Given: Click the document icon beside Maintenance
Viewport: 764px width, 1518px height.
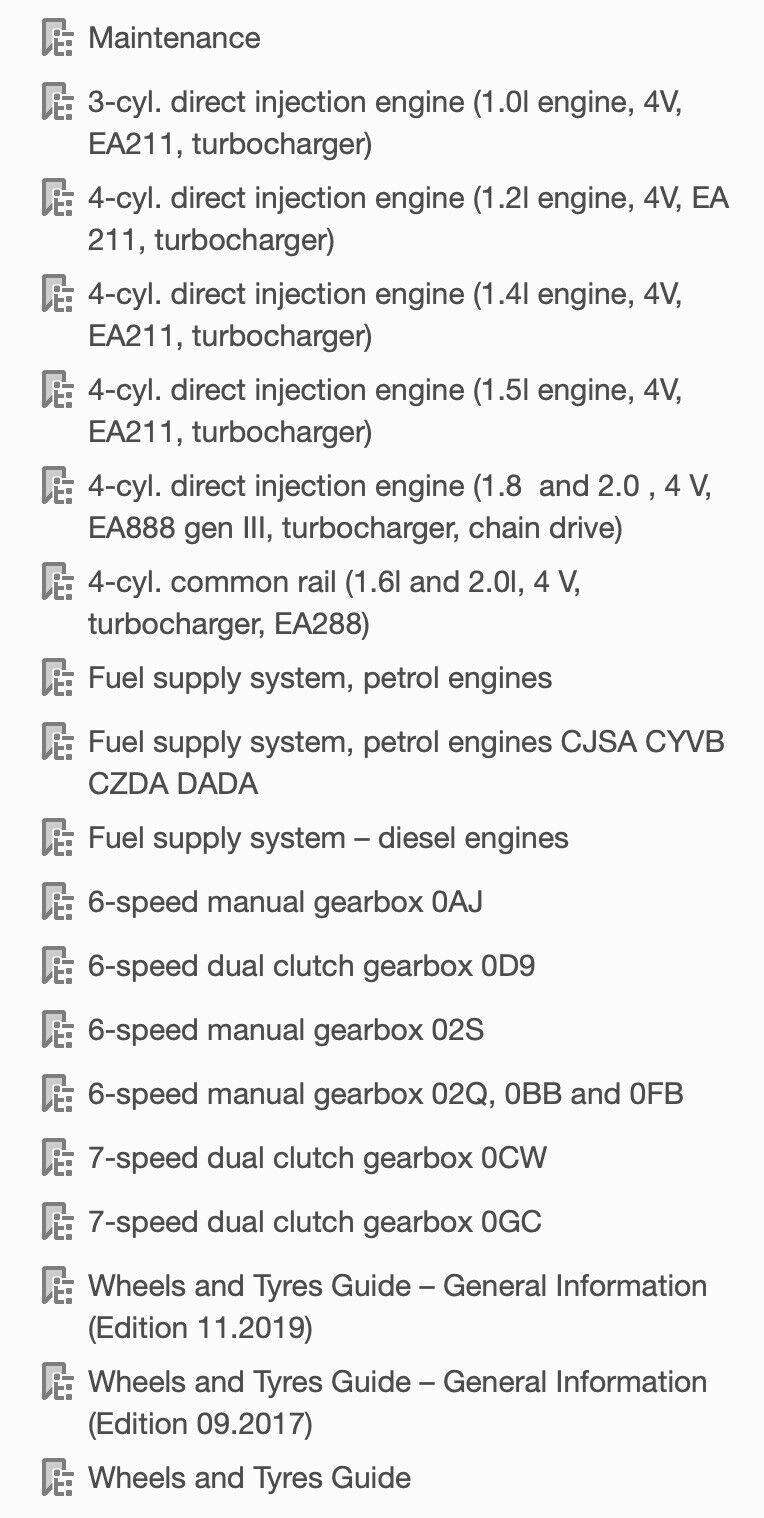Looking at the screenshot, I should coord(58,38).
